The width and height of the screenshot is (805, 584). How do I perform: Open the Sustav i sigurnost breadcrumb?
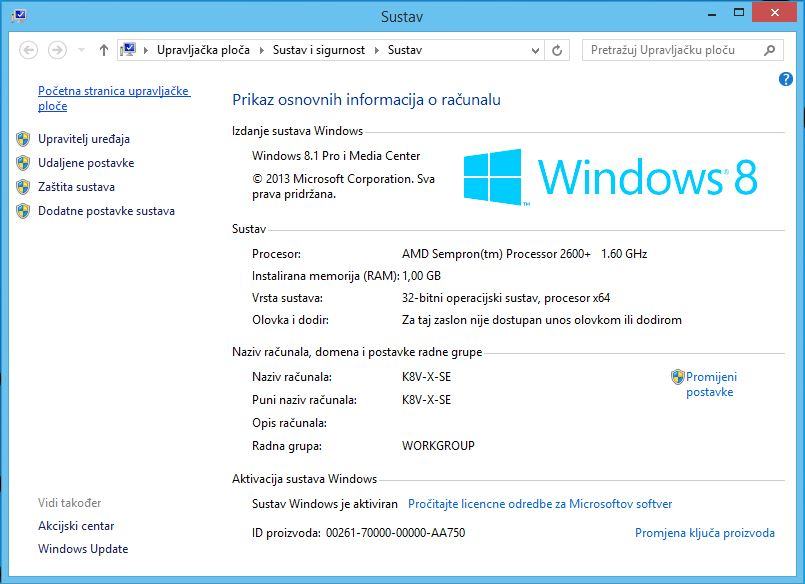(x=319, y=50)
